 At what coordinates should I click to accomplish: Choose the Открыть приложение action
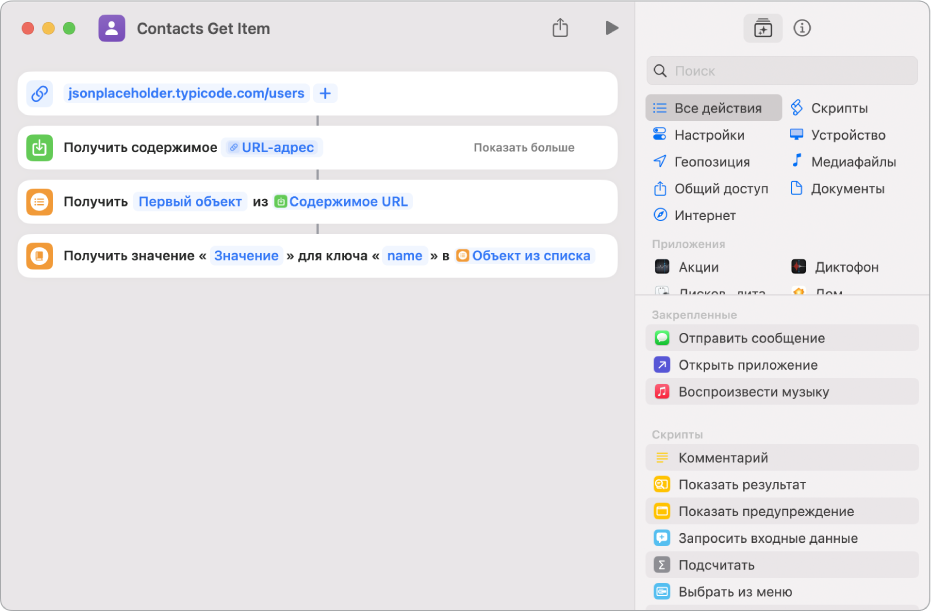782,365
